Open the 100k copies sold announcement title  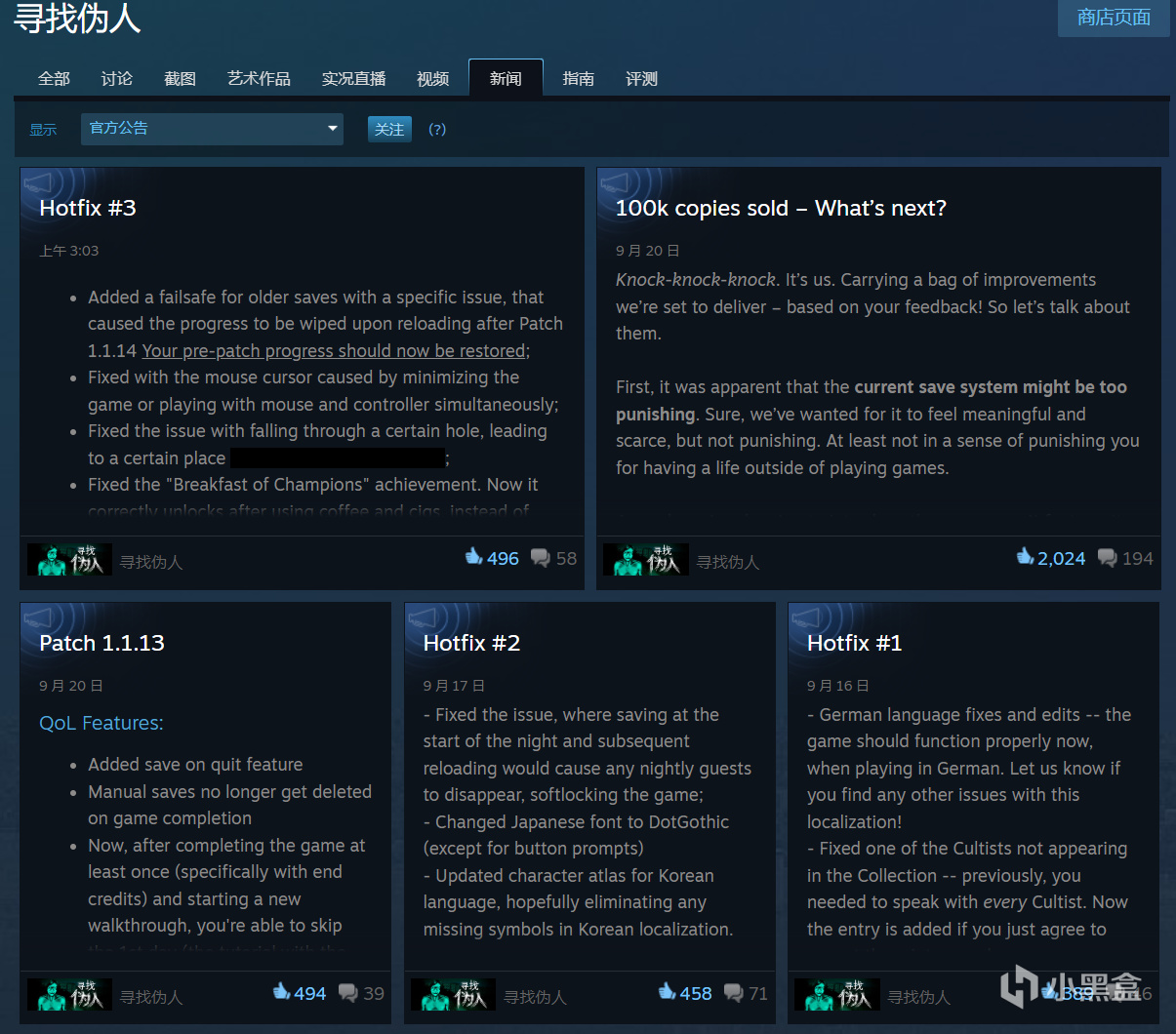click(x=781, y=208)
